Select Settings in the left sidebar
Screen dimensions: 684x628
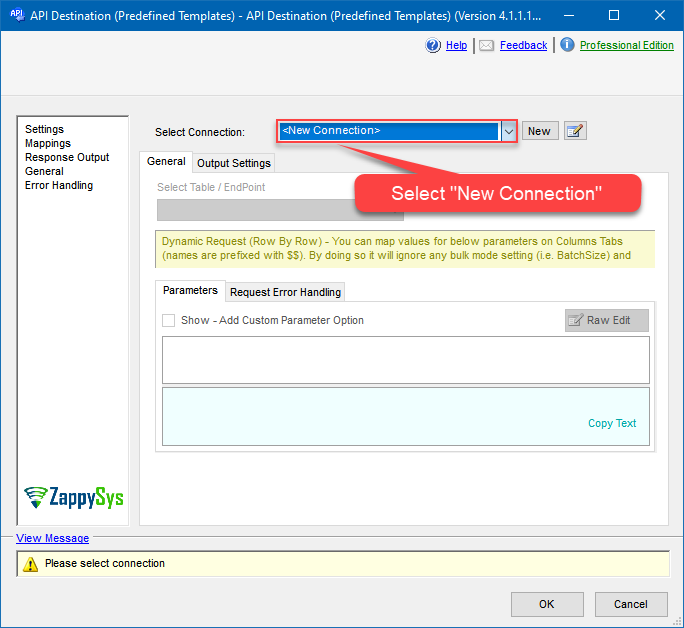click(44, 130)
